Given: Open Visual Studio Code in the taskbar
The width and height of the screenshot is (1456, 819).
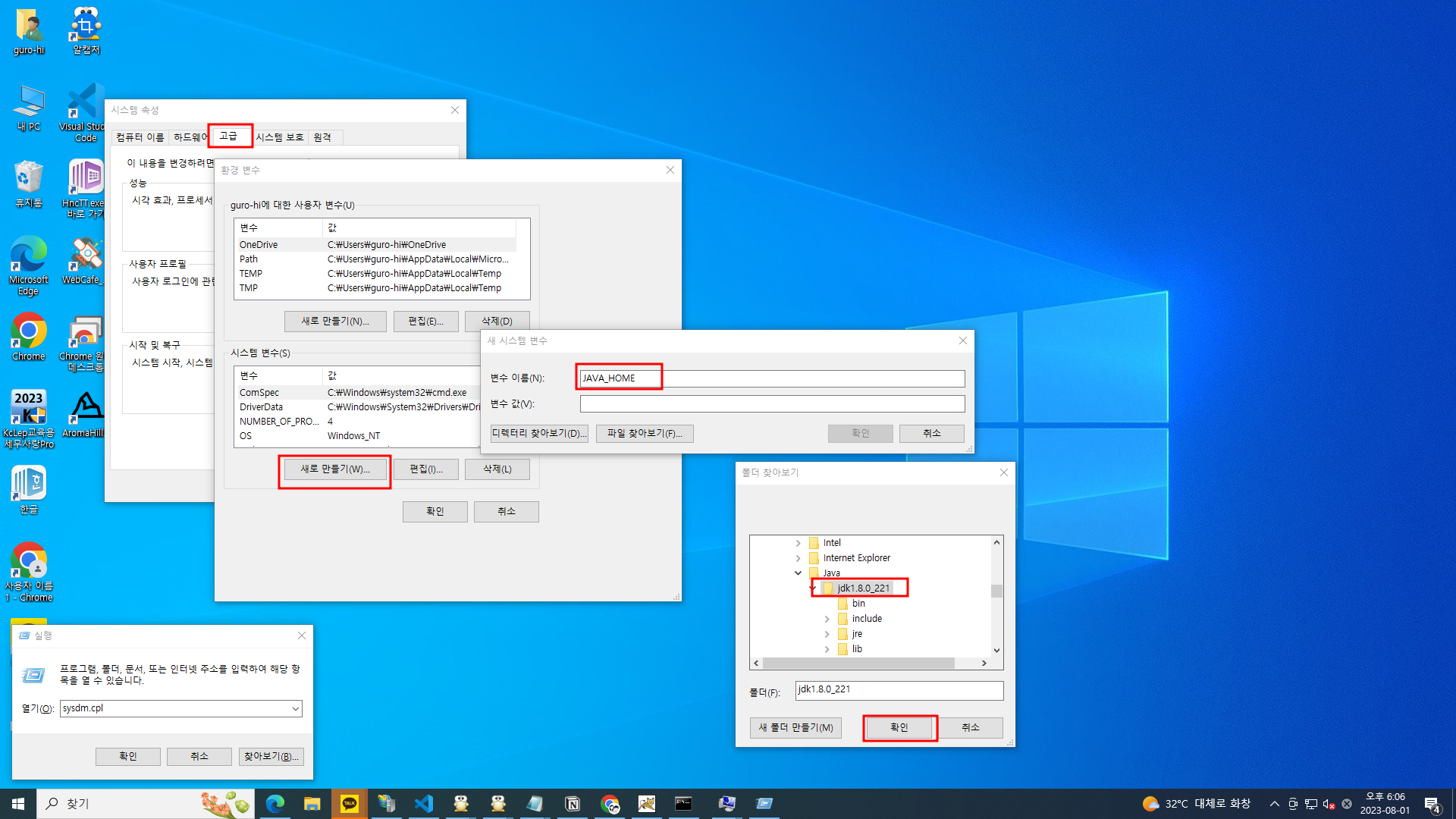Looking at the screenshot, I should coord(423,804).
